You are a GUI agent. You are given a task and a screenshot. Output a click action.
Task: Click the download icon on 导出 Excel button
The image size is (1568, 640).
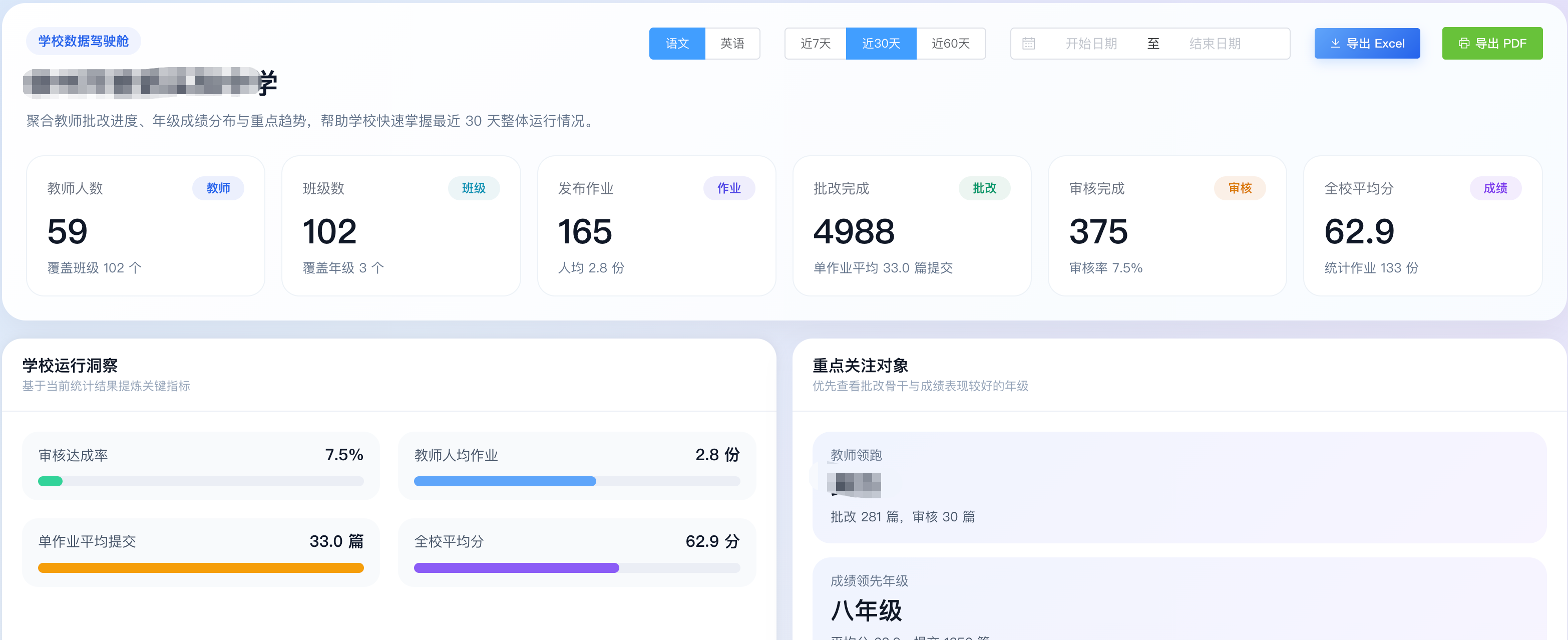1335,44
